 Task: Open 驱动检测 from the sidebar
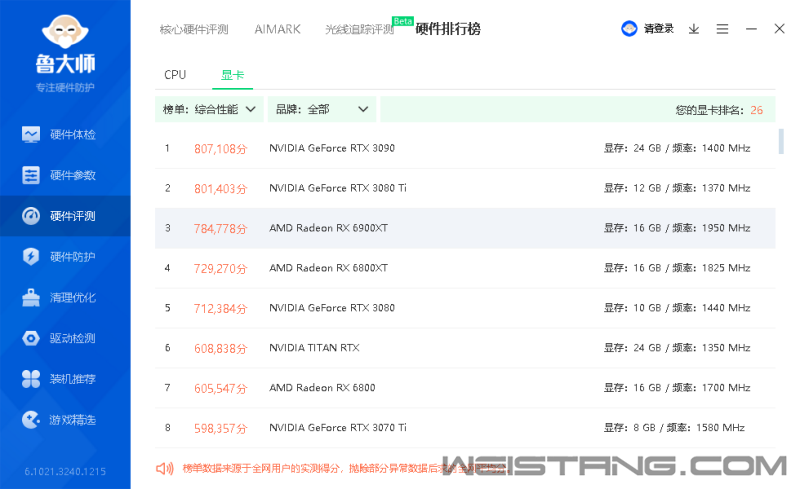(65, 338)
